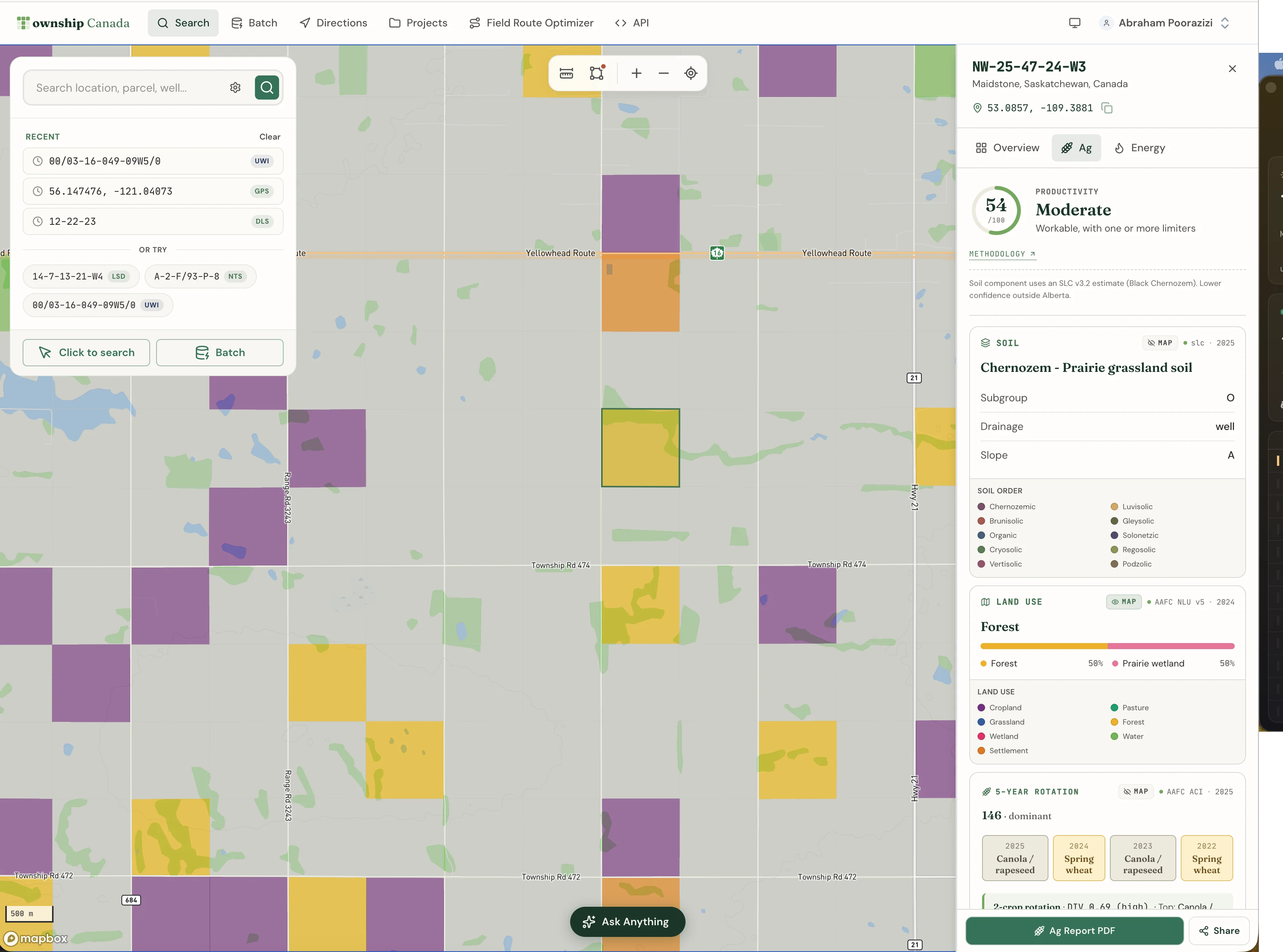
Task: Open the Methodology link
Action: (1002, 254)
